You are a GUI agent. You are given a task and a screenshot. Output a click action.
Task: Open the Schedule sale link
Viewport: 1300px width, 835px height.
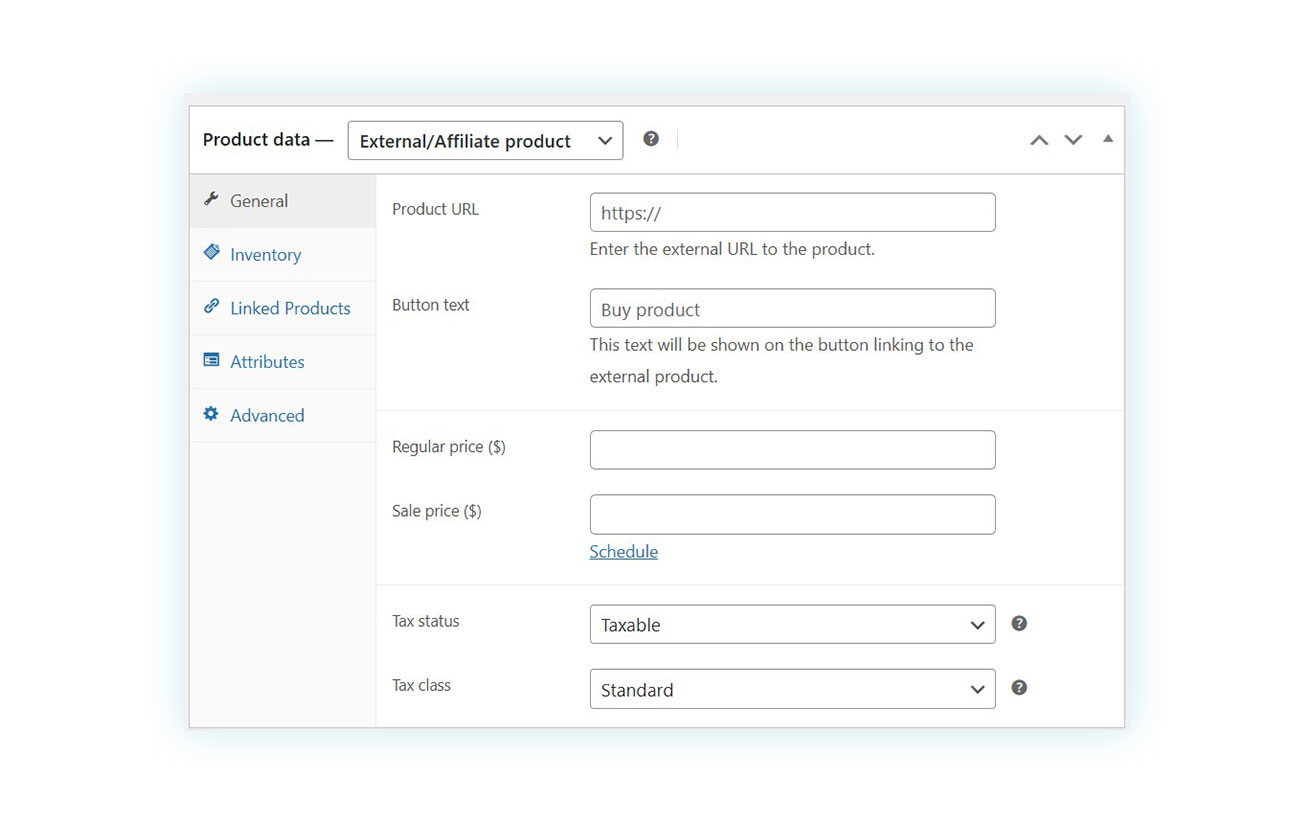point(623,552)
